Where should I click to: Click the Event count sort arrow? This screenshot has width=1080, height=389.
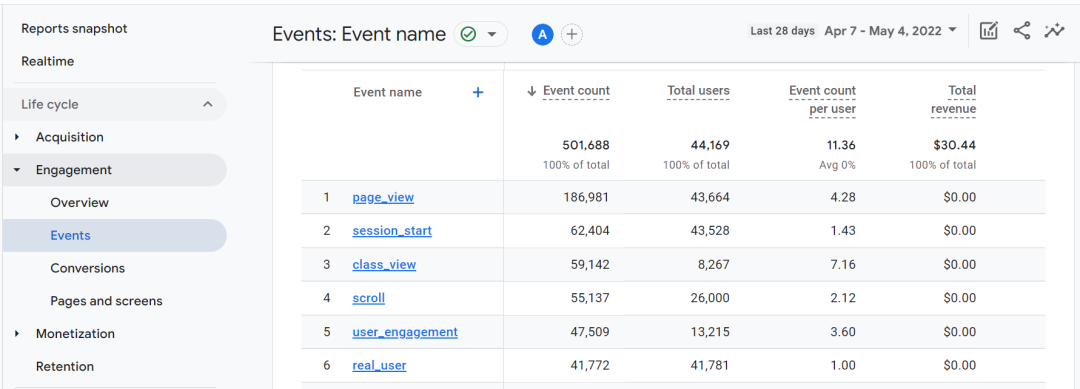click(531, 91)
